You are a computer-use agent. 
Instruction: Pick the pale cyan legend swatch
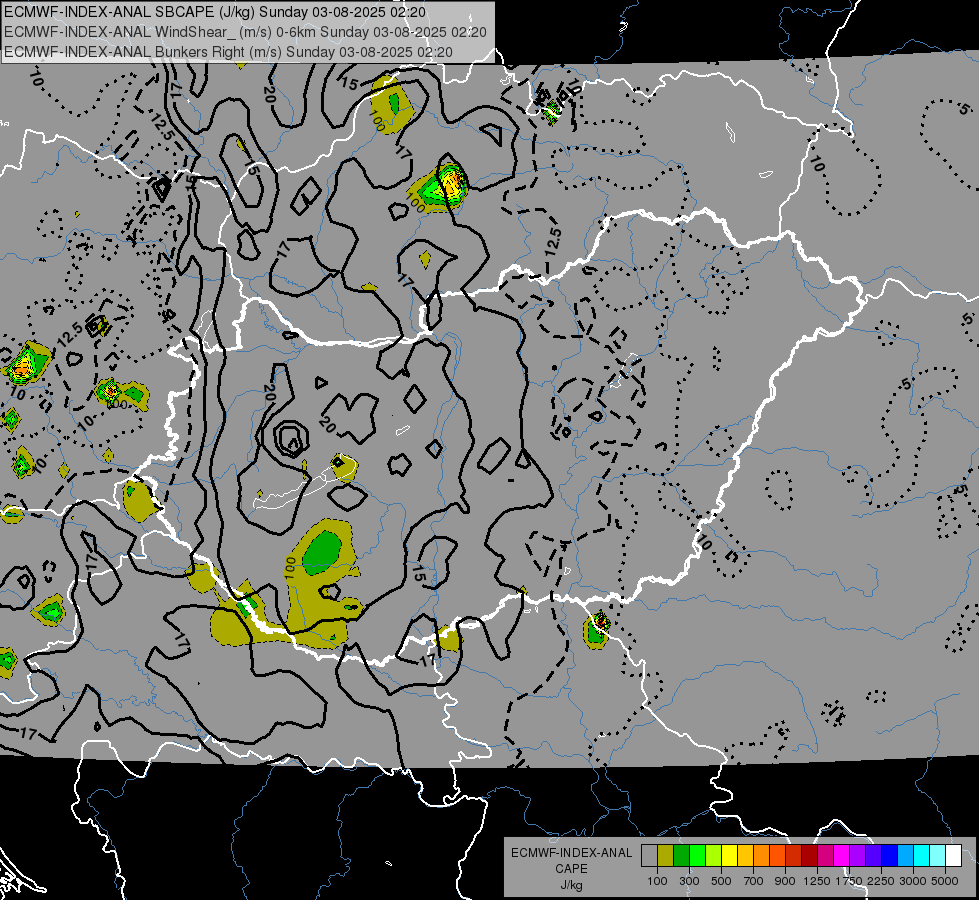[938, 856]
